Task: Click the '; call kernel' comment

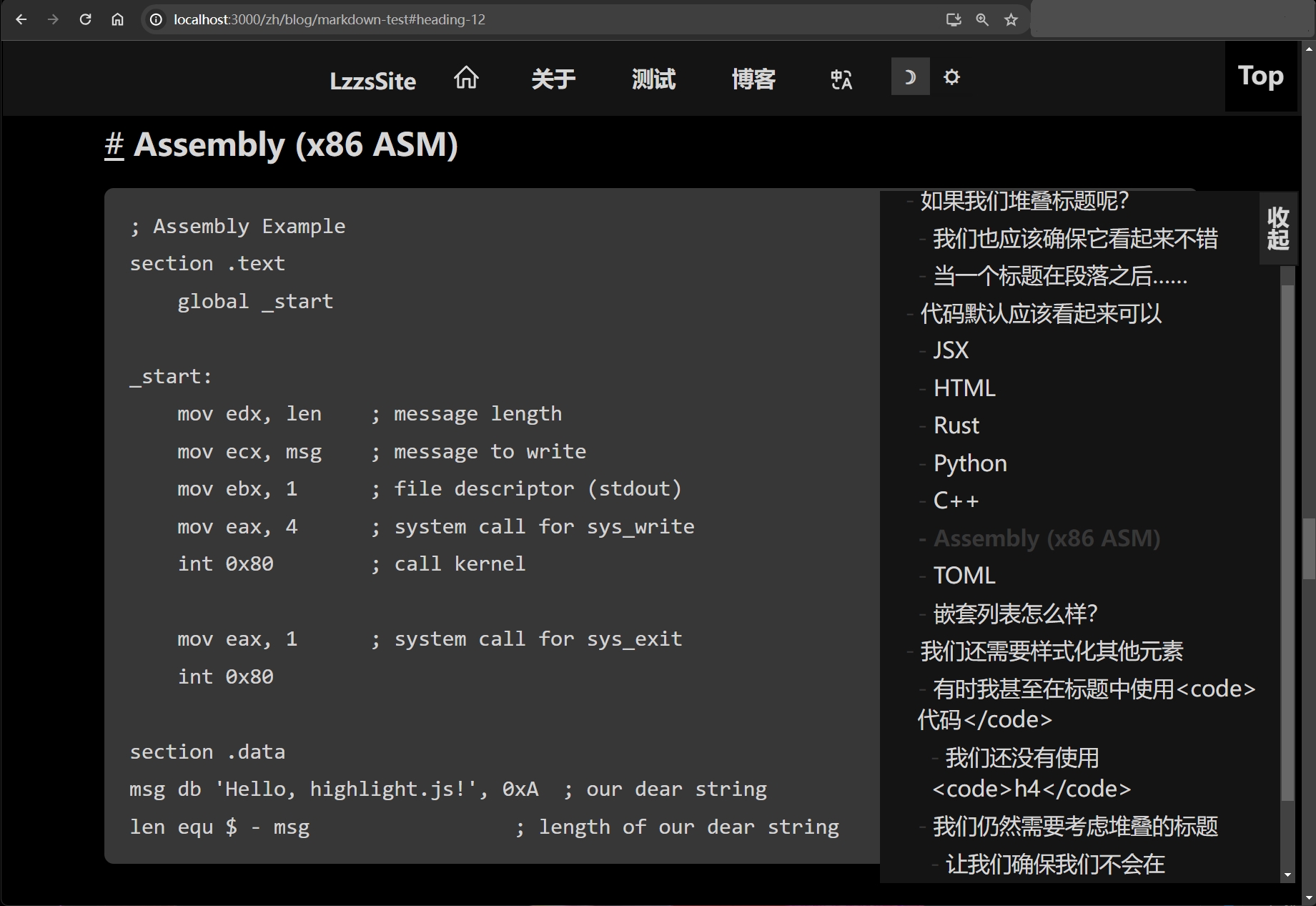Action: point(448,564)
